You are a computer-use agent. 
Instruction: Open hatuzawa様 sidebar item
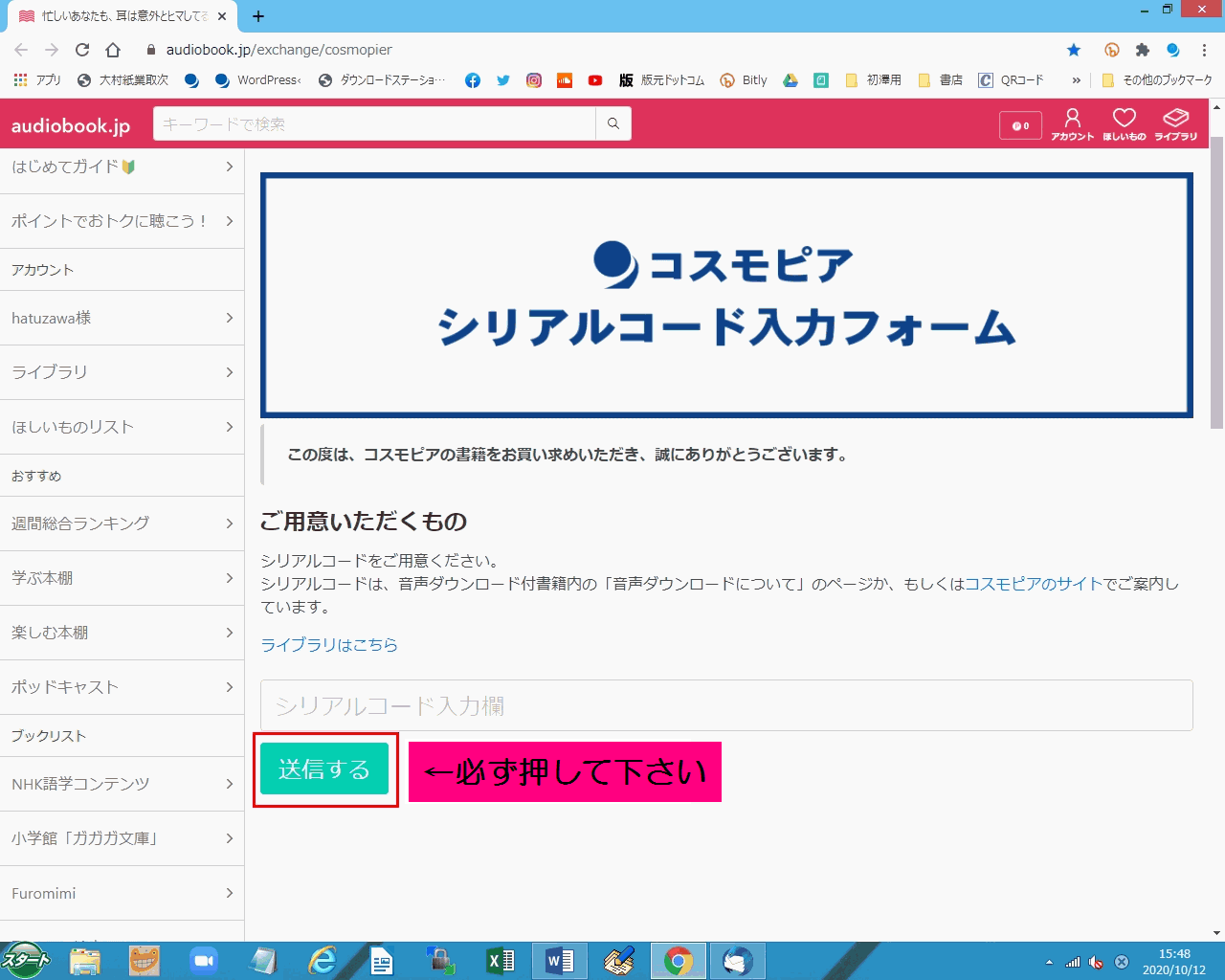[x=122, y=318]
